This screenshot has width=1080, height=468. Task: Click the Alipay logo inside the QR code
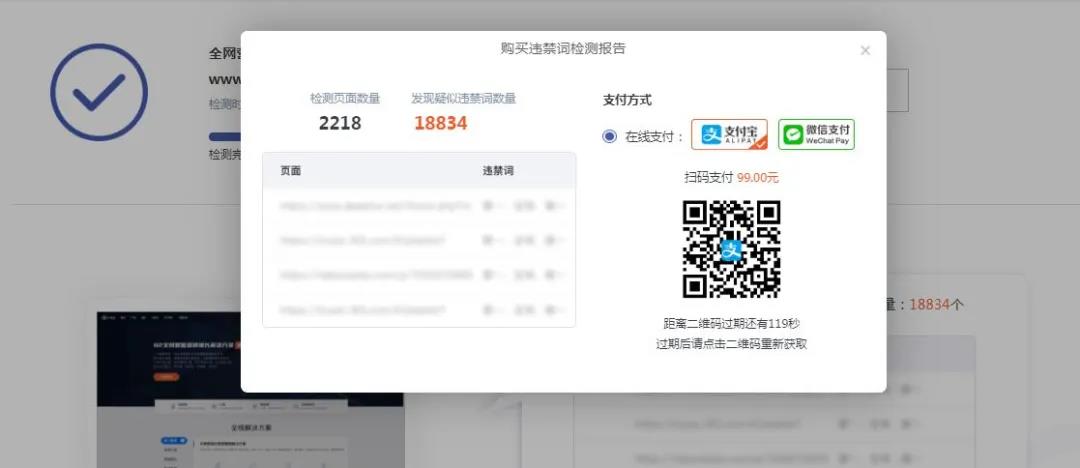(x=731, y=250)
